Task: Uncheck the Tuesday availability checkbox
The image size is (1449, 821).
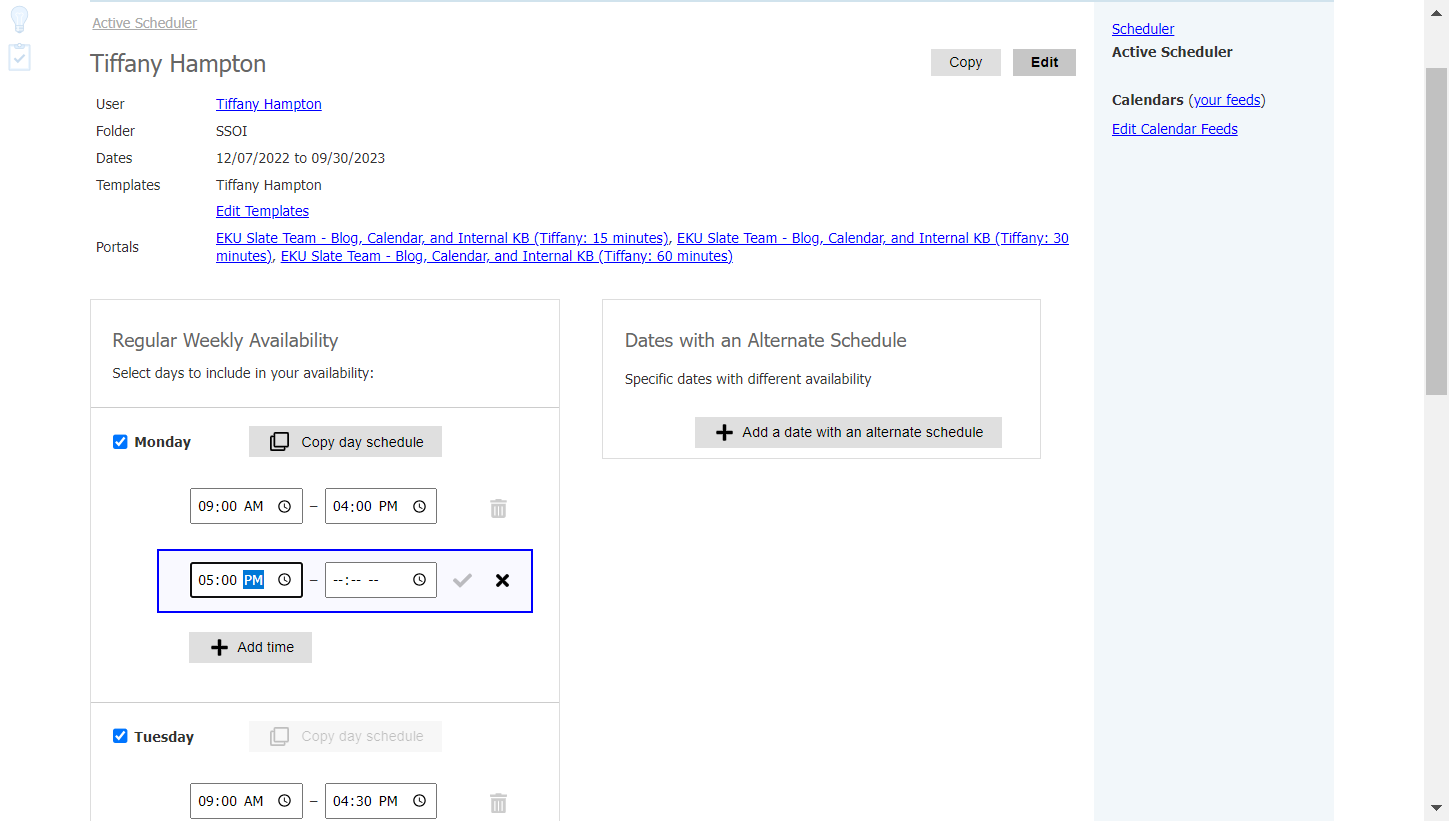Action: 120,737
